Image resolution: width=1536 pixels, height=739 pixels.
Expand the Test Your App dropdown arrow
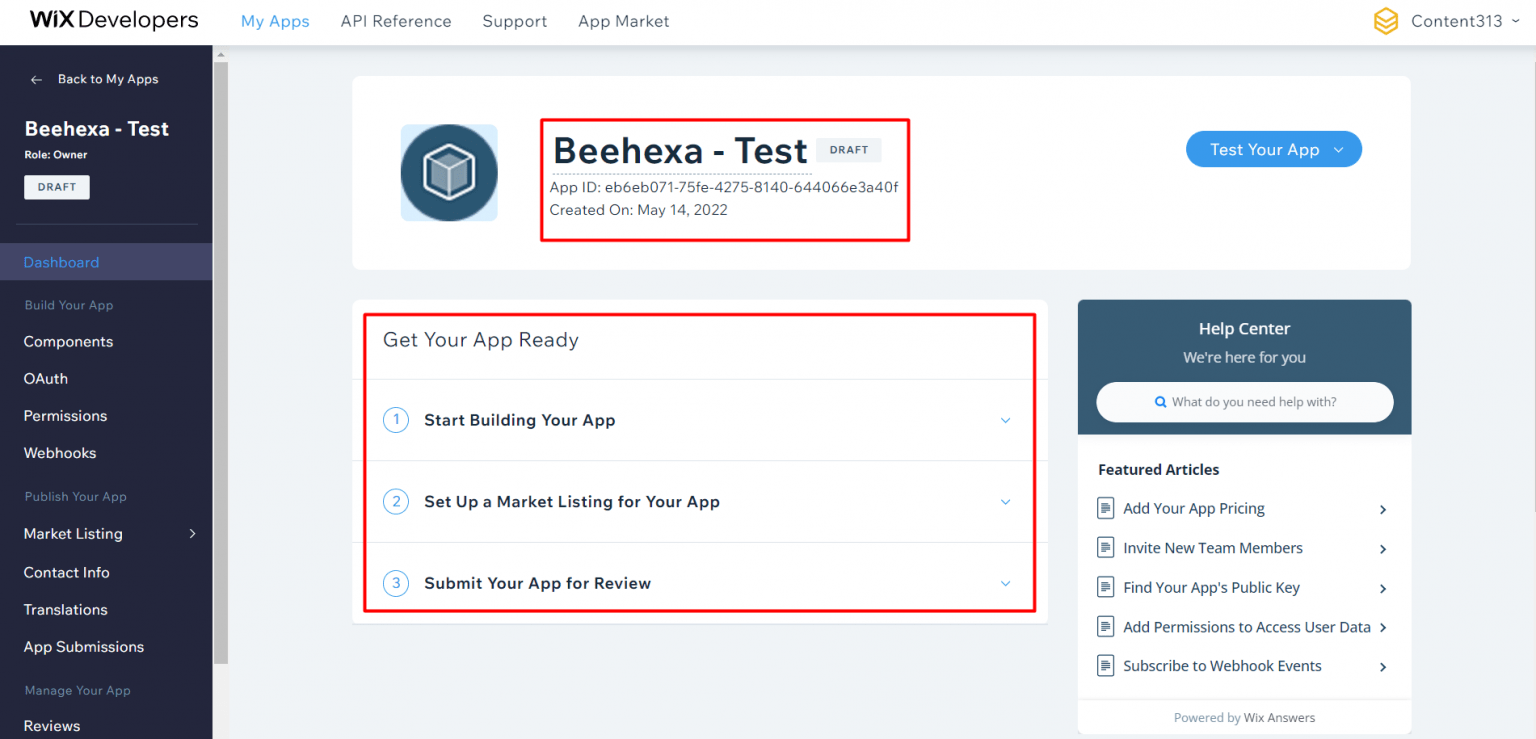(x=1337, y=148)
